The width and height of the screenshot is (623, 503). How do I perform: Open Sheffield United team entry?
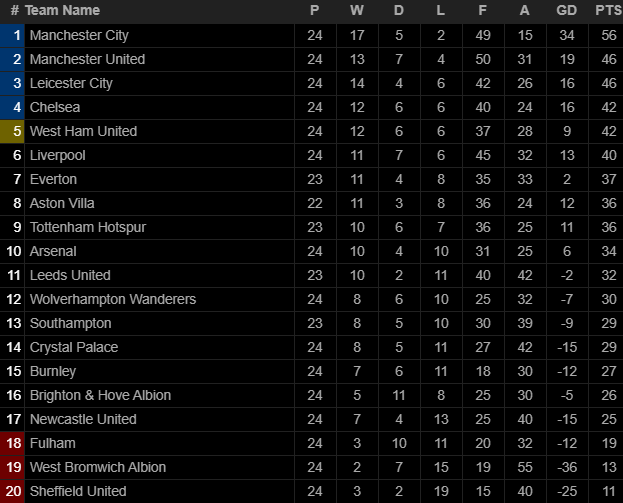click(x=78, y=491)
